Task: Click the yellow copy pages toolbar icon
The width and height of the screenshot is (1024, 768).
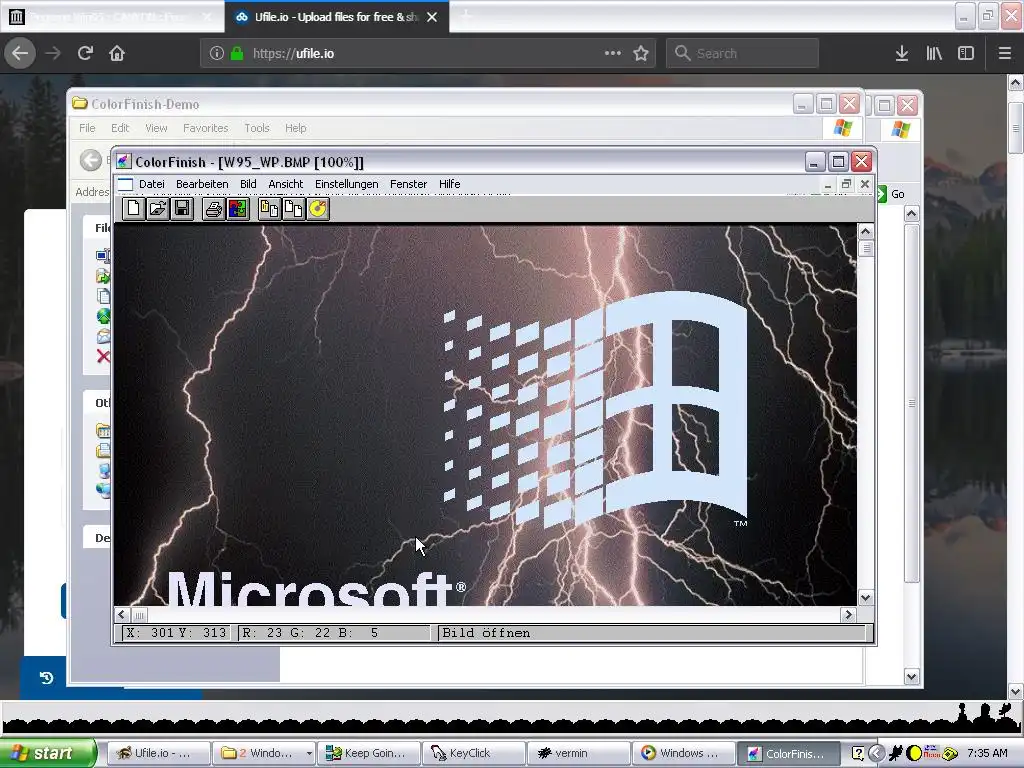Action: point(269,209)
